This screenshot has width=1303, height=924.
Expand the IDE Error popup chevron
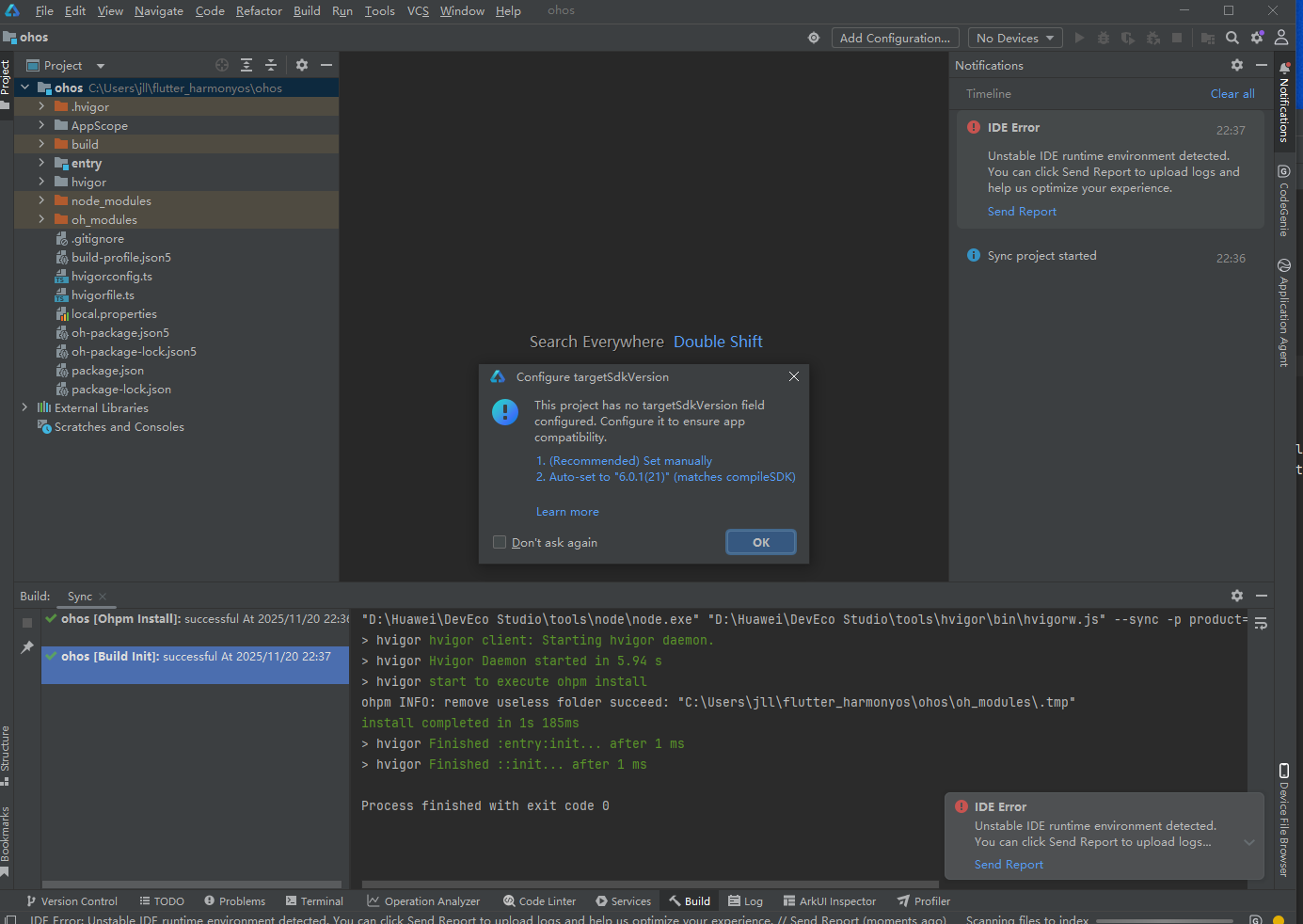coord(1249,842)
